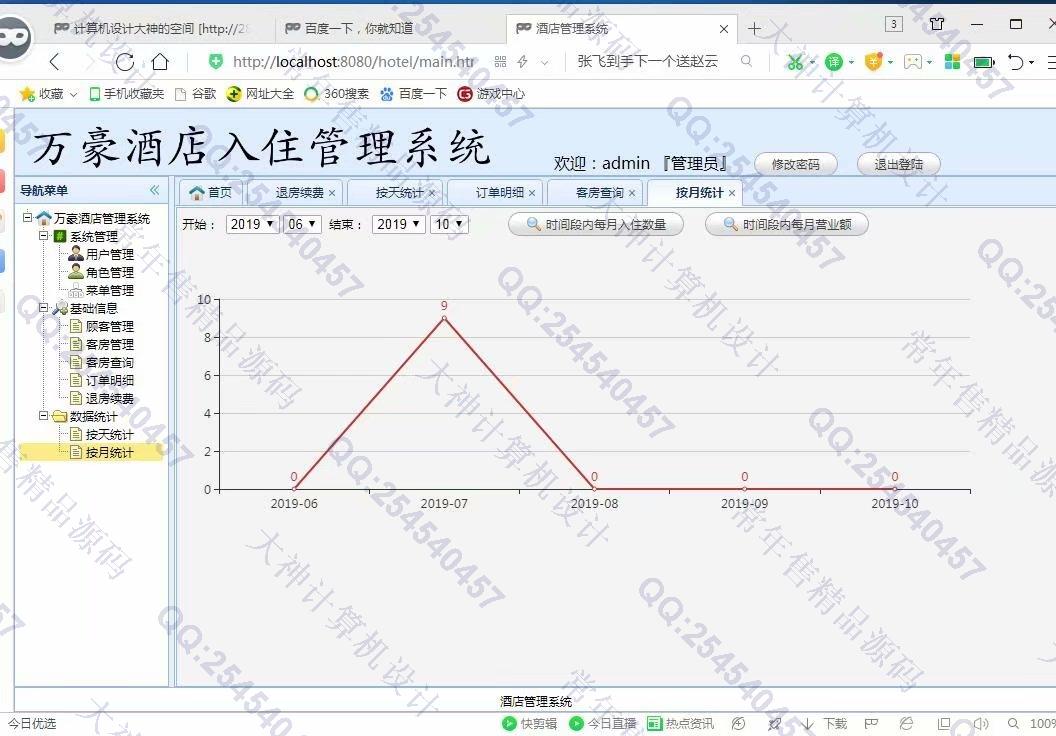Open the 360搜索 bookmark

pyautogui.click(x=337, y=94)
